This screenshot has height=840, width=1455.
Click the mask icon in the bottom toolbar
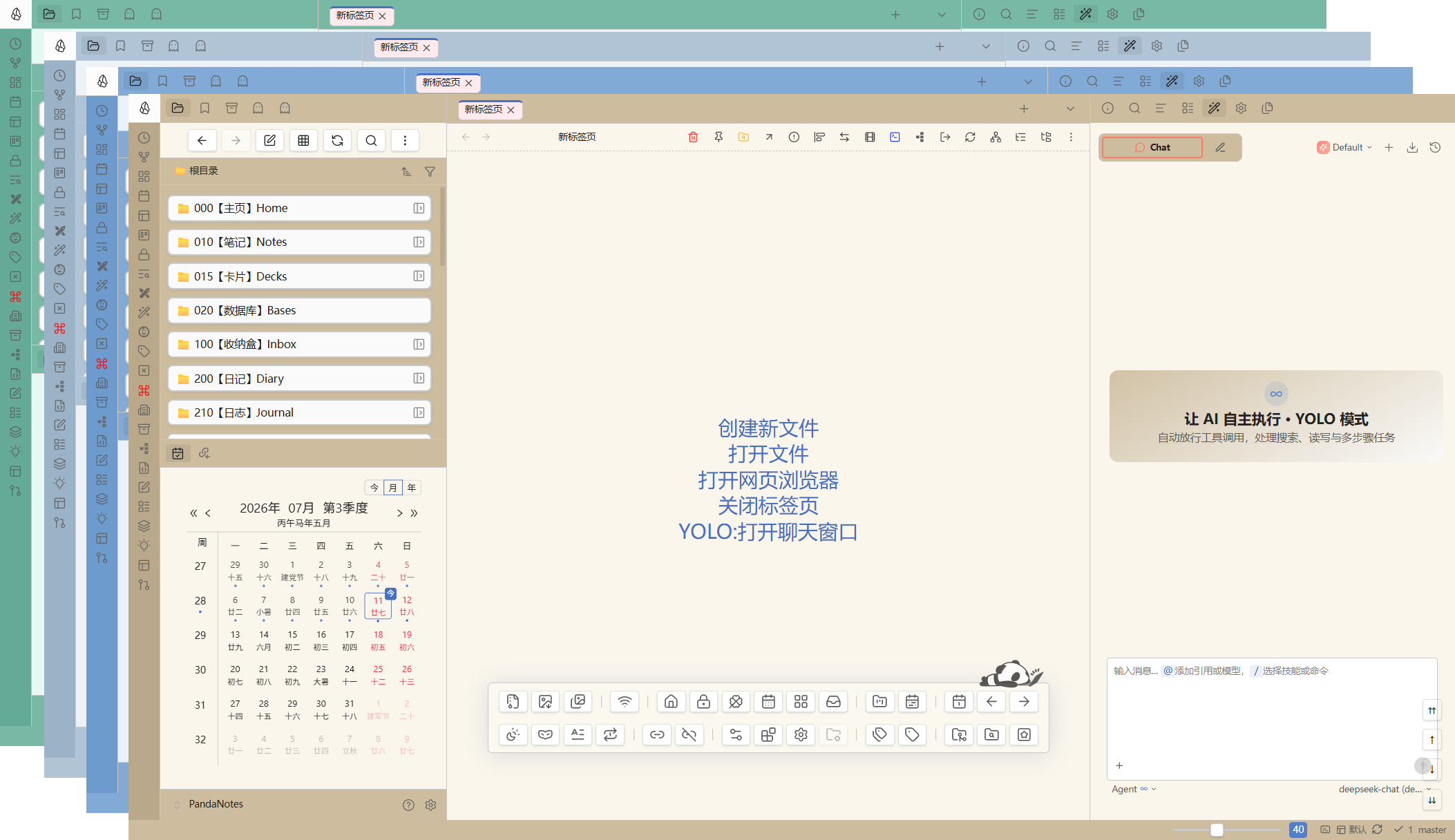point(545,734)
